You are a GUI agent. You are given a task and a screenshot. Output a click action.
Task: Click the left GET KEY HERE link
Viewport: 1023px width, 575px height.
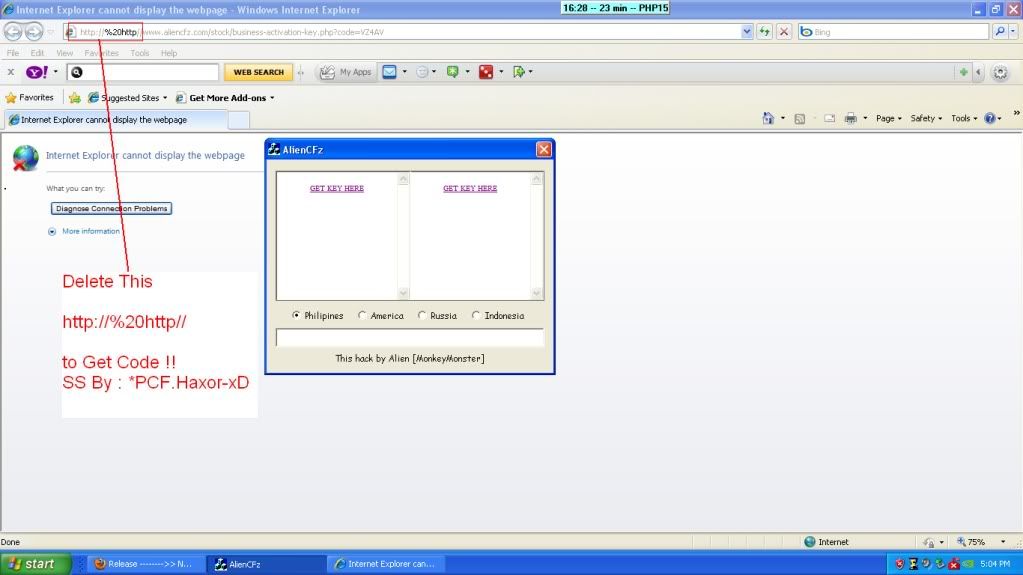[337, 188]
